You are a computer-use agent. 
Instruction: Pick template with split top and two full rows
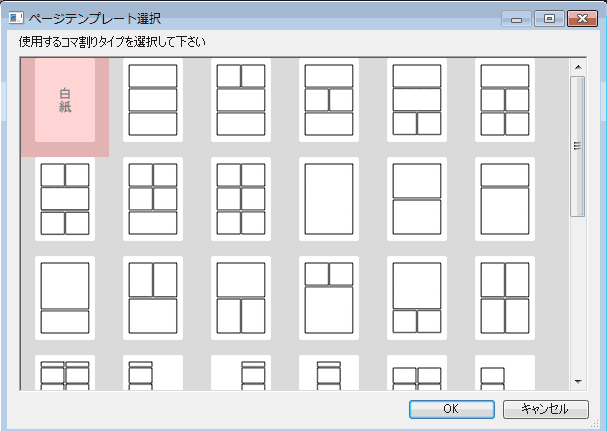[x=241, y=100]
